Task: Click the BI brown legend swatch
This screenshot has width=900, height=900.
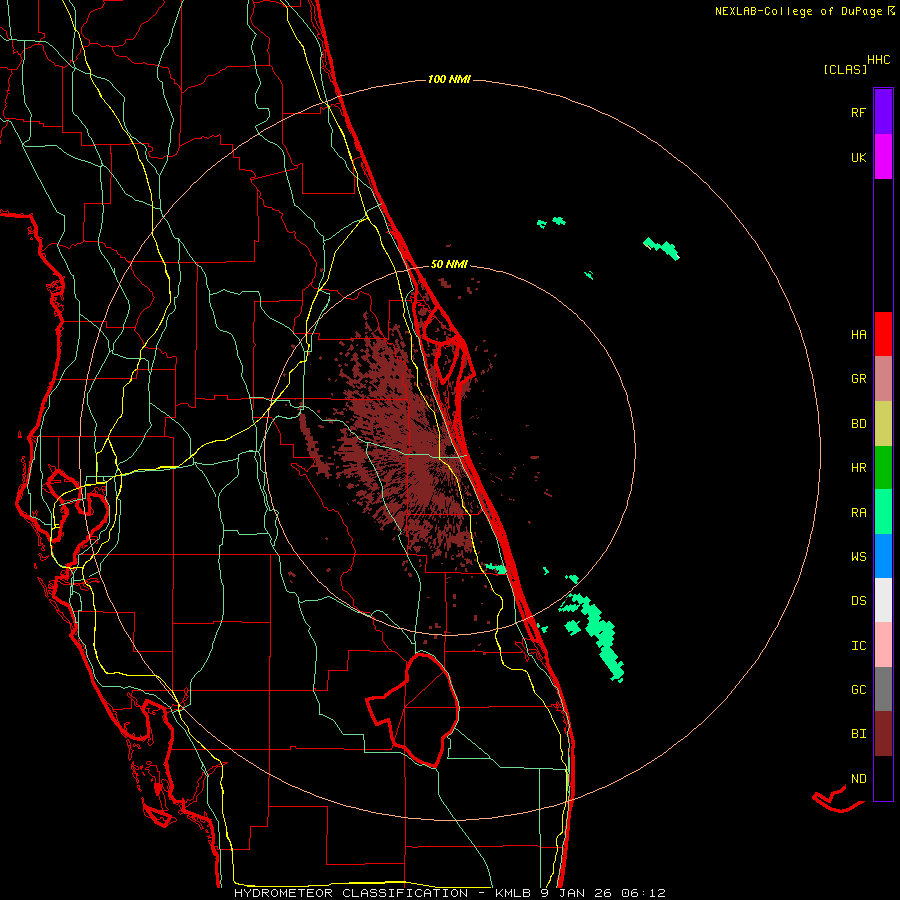Action: [883, 734]
